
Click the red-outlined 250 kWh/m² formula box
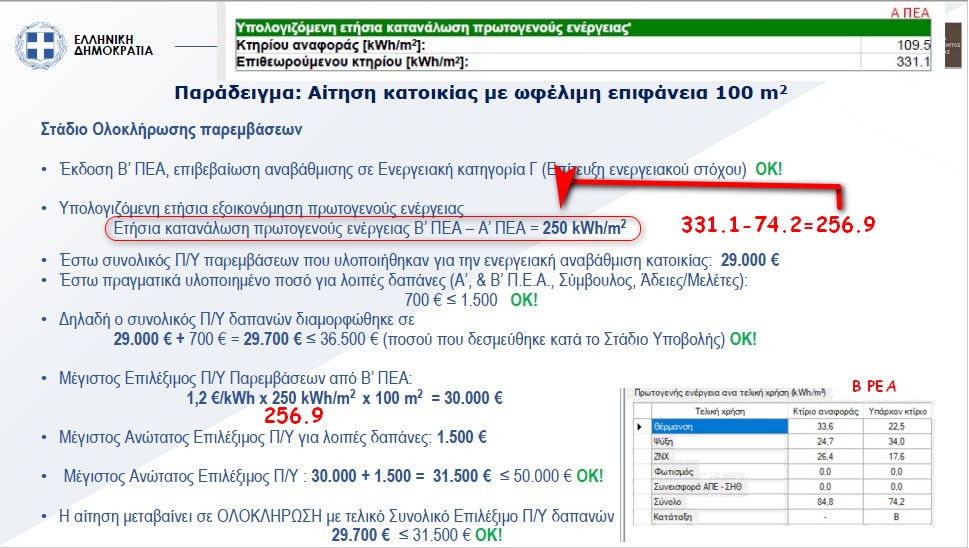369,228
